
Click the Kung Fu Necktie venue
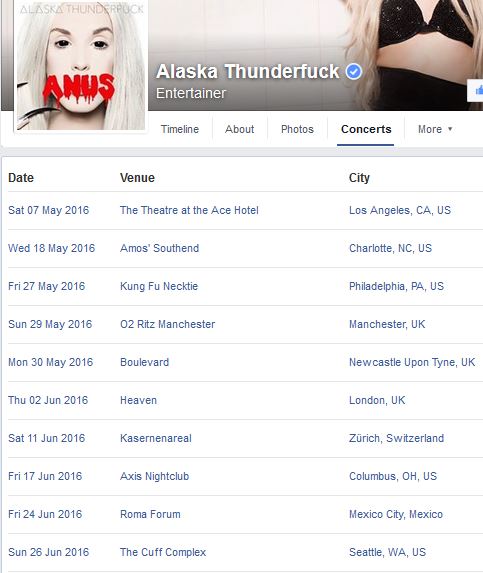pos(159,286)
